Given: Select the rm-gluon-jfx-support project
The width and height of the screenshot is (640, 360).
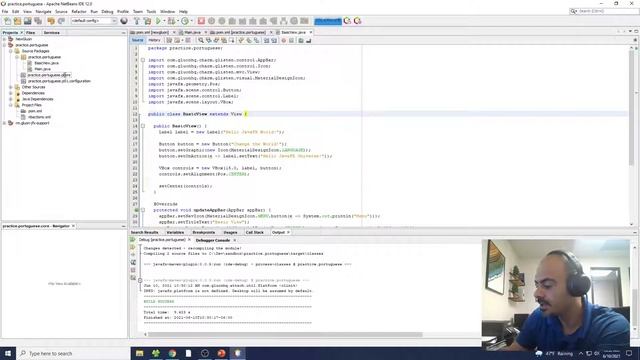Looking at the screenshot, I should coord(32,123).
